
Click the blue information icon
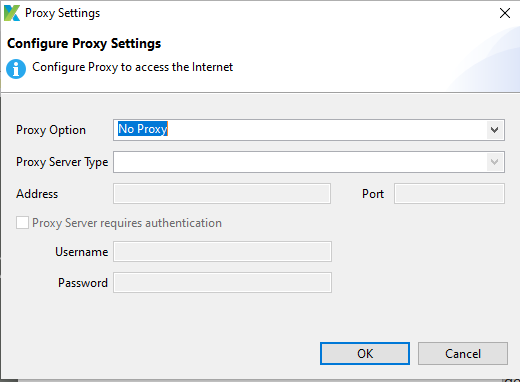coord(16,69)
